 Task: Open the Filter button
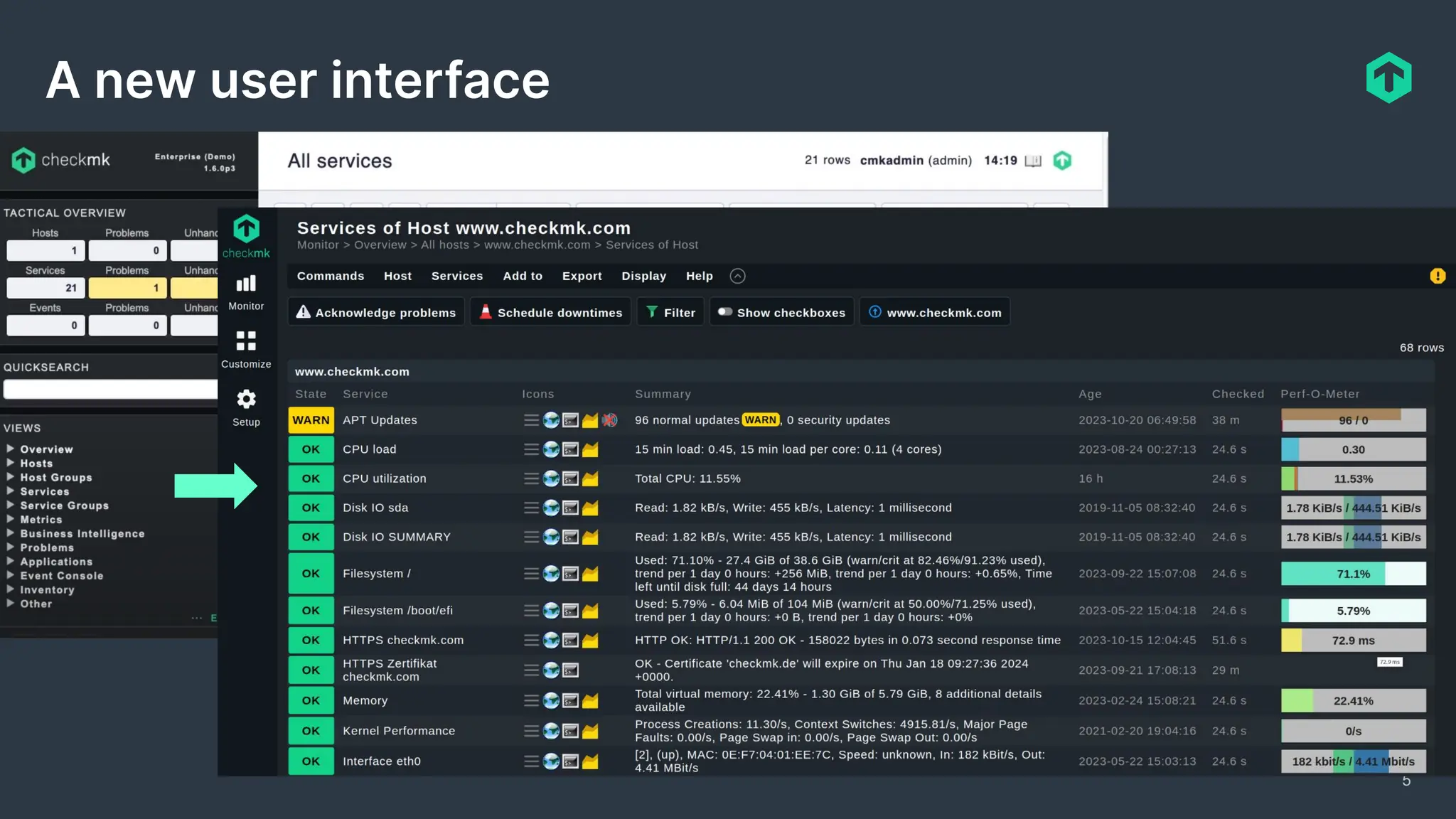(x=670, y=312)
